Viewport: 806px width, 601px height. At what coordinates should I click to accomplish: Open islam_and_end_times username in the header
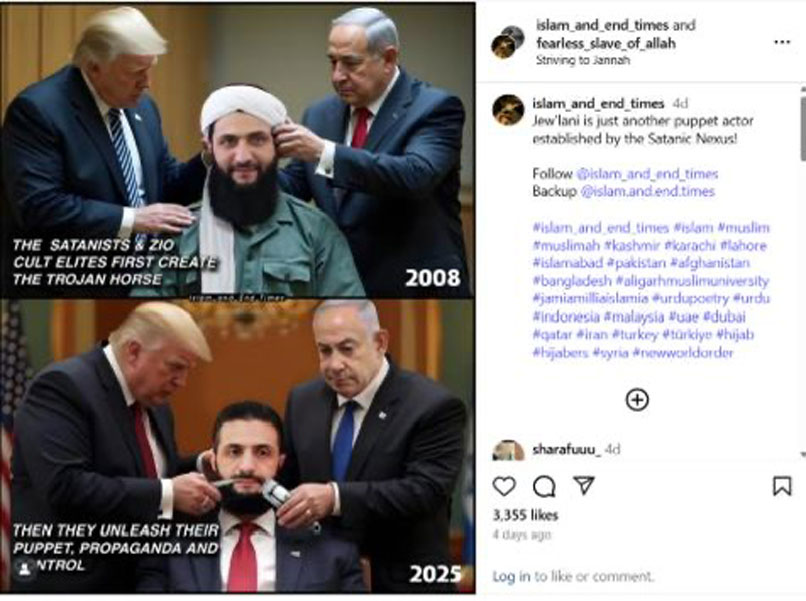click(x=602, y=25)
